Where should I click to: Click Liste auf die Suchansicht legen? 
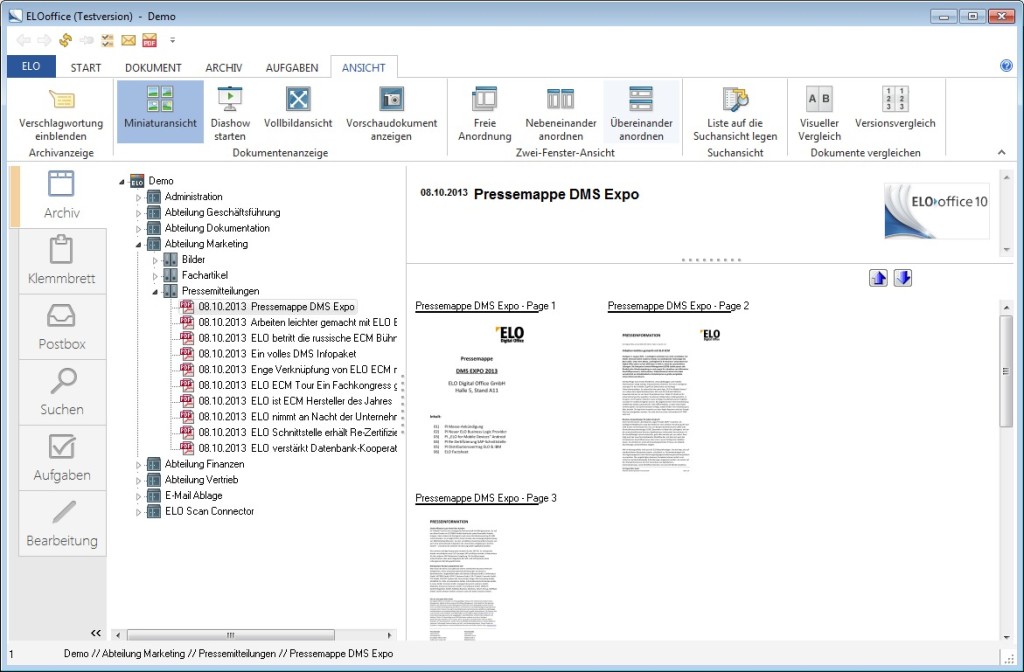[x=735, y=100]
